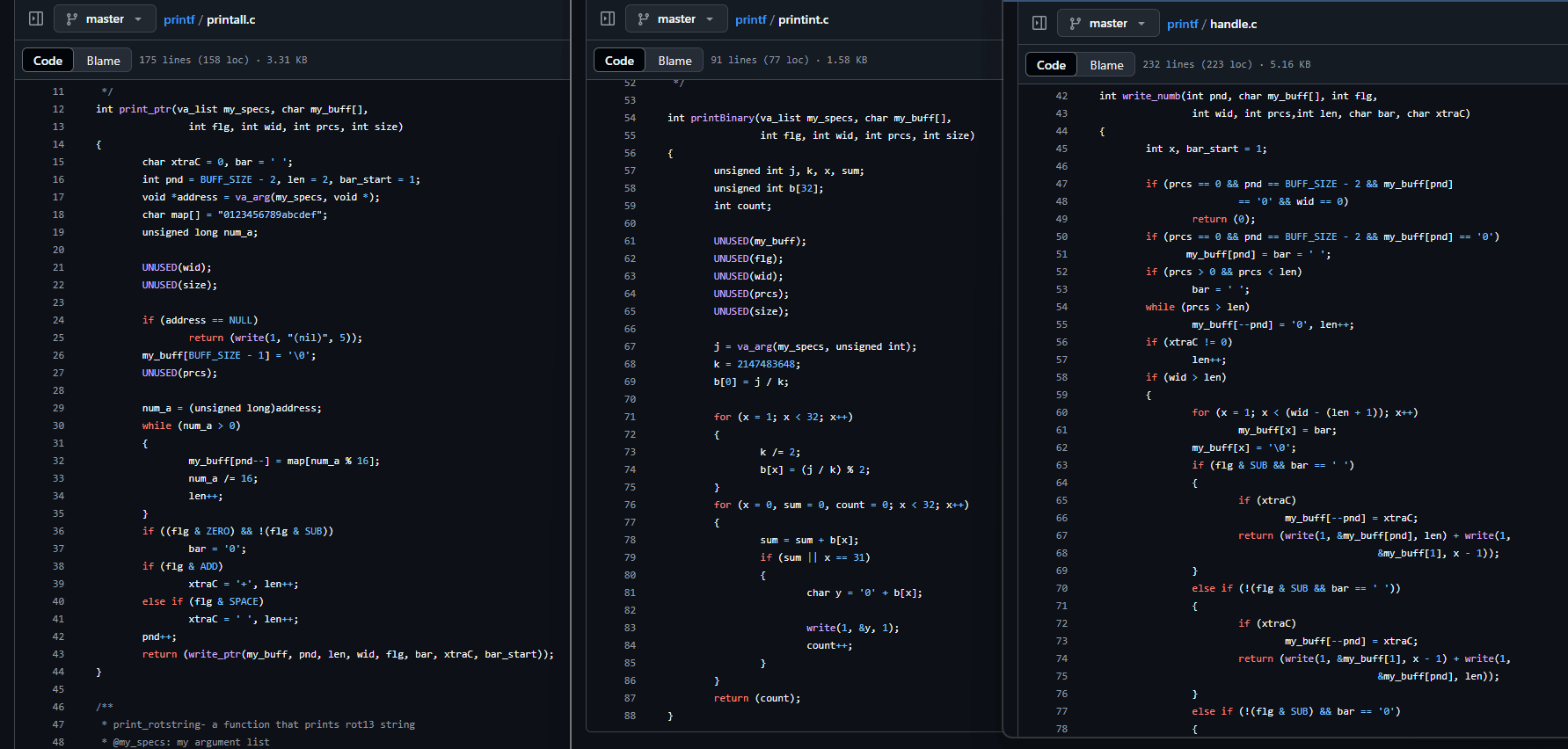Click printall.c file name in breadcrumb
The image size is (1568, 749).
(230, 19)
